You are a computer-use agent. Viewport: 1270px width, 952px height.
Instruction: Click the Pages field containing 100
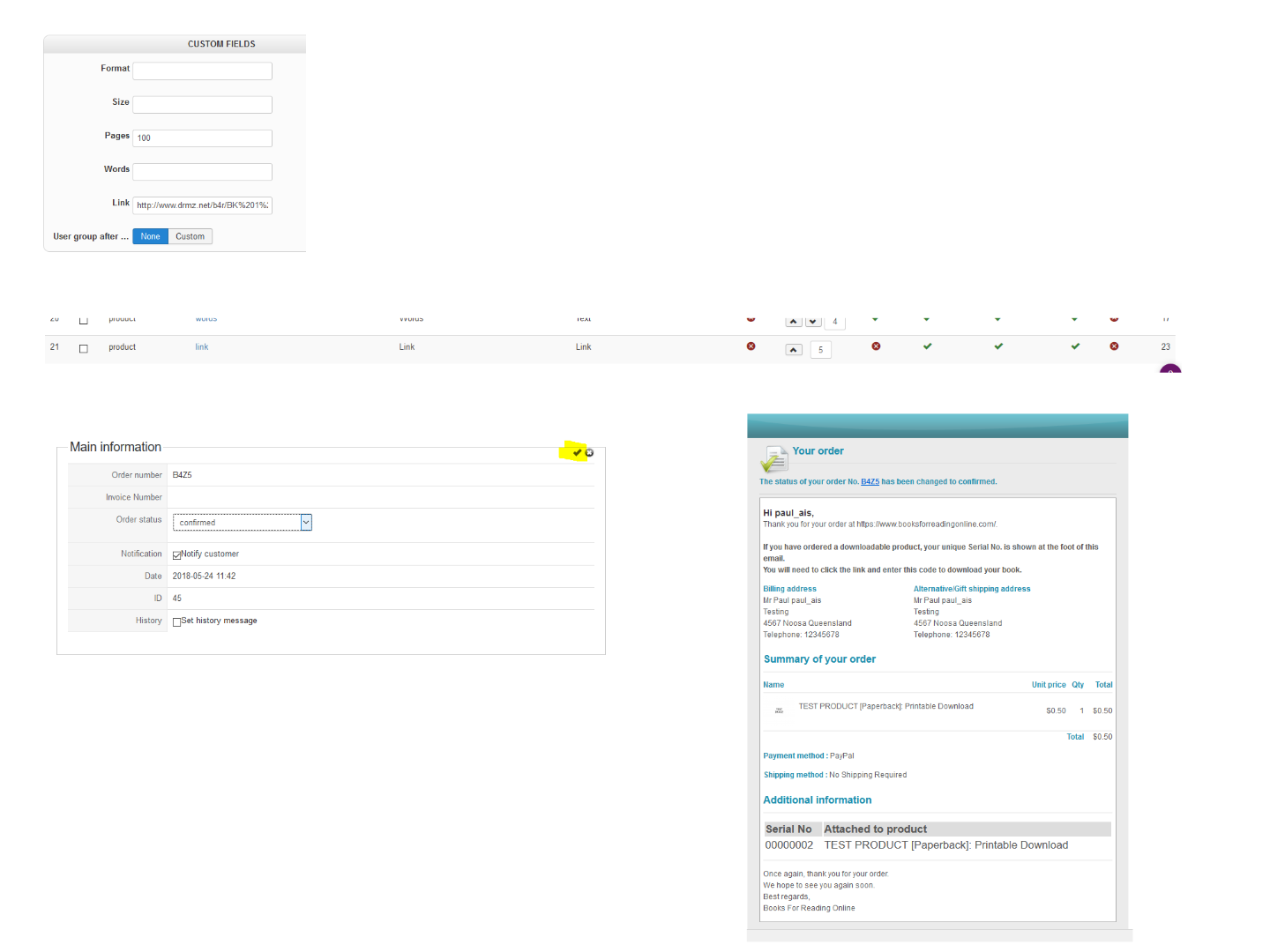coord(202,138)
